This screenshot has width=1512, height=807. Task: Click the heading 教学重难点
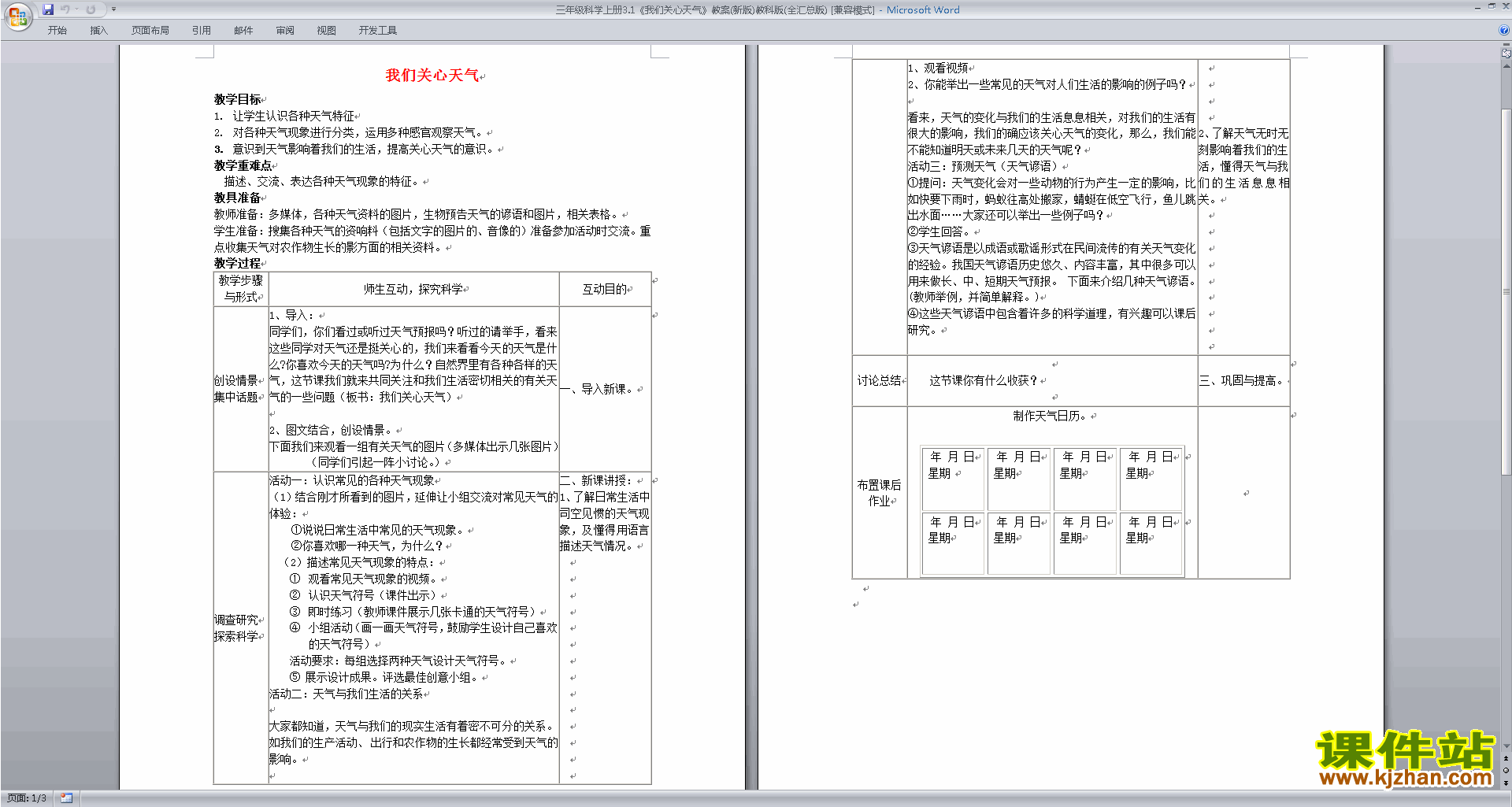pyautogui.click(x=243, y=165)
